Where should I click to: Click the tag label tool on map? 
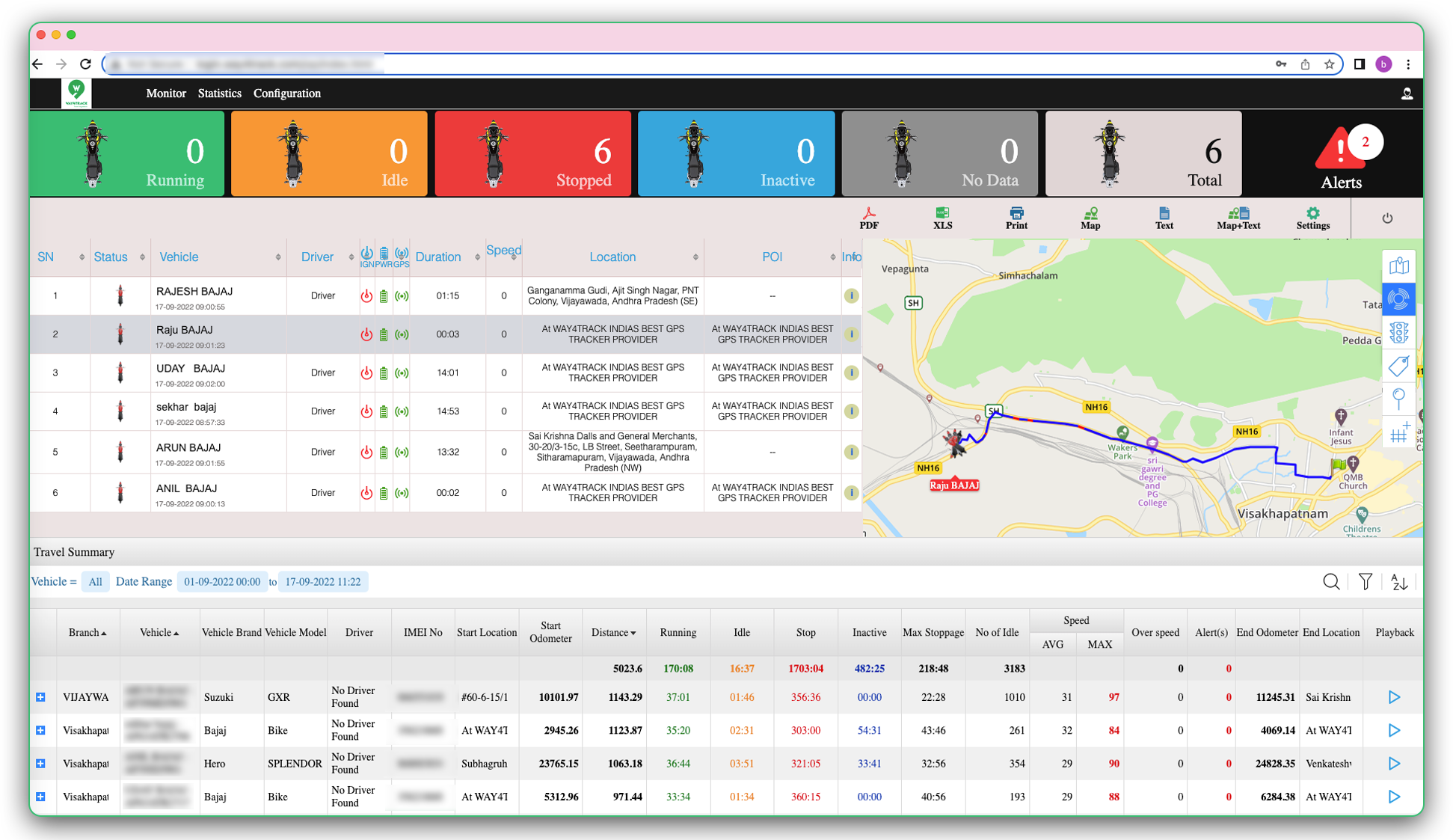point(1398,366)
